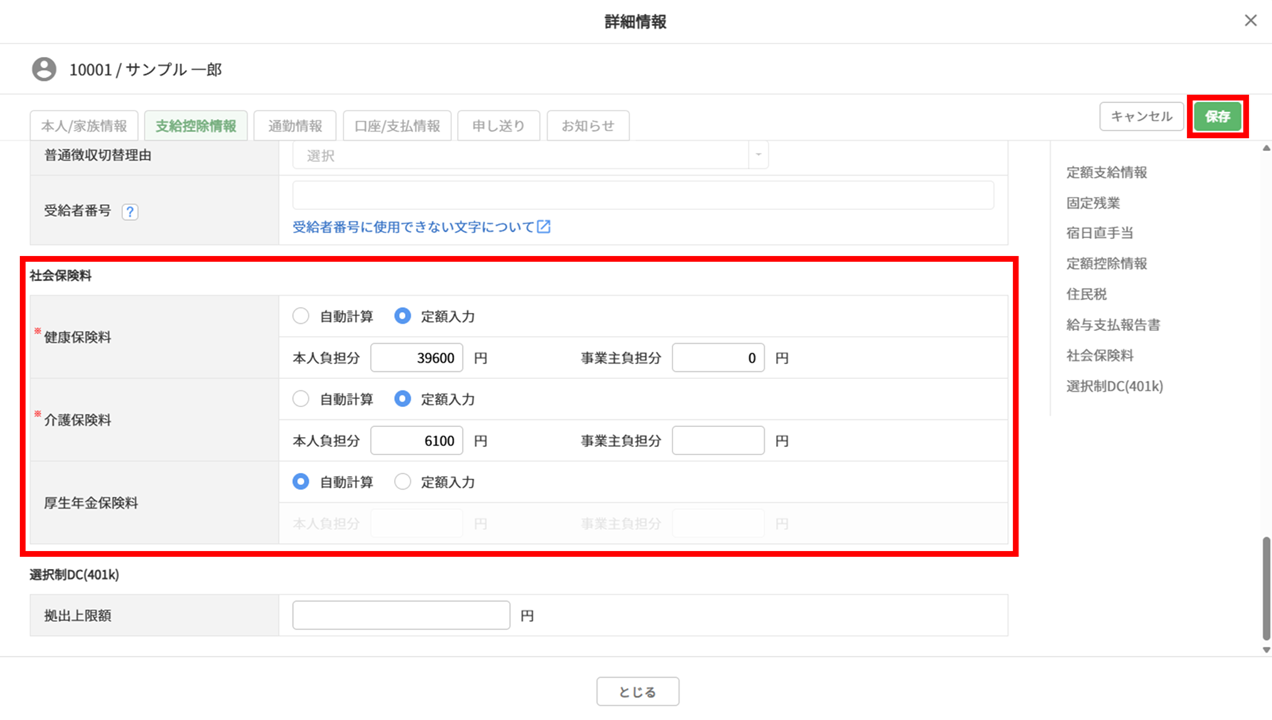The image size is (1272, 720).
Task: Select 定額入力 for 介護保険料
Action: 402,399
